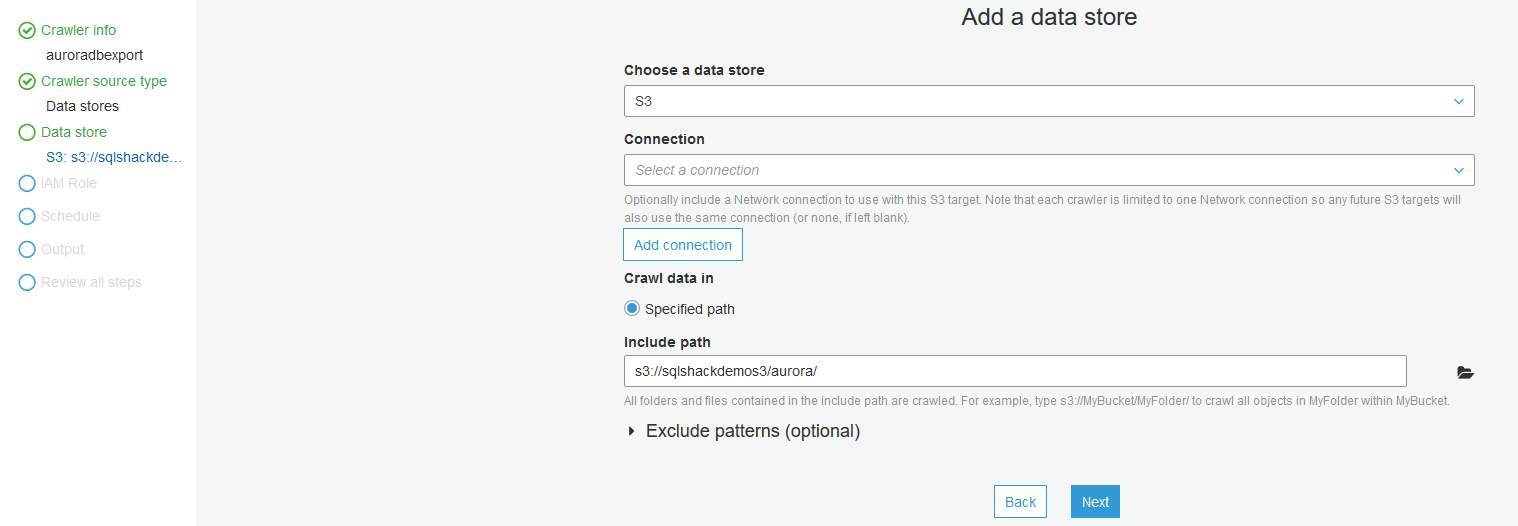Select the Schedule step label in sidebar

point(70,217)
